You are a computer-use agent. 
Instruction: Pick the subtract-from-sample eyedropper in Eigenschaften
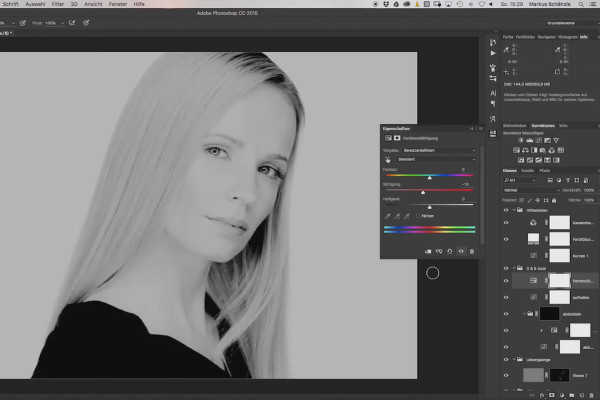407,216
